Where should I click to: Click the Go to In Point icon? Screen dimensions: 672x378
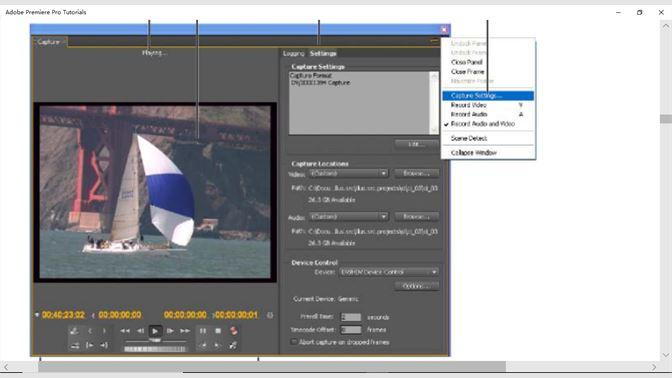click(x=90, y=345)
